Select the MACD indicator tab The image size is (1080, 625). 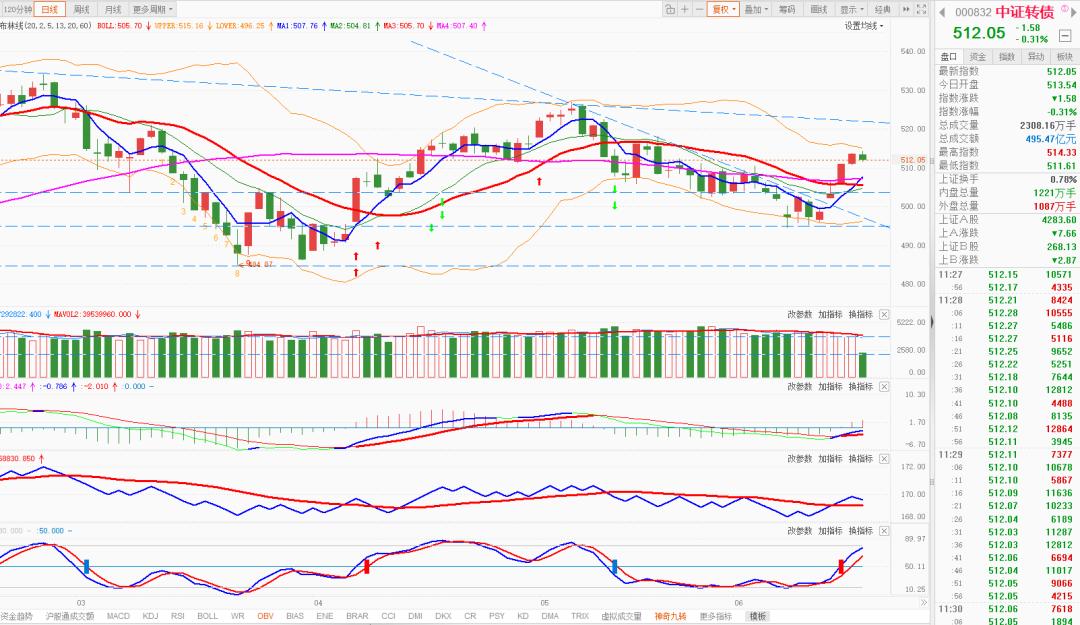tap(118, 616)
